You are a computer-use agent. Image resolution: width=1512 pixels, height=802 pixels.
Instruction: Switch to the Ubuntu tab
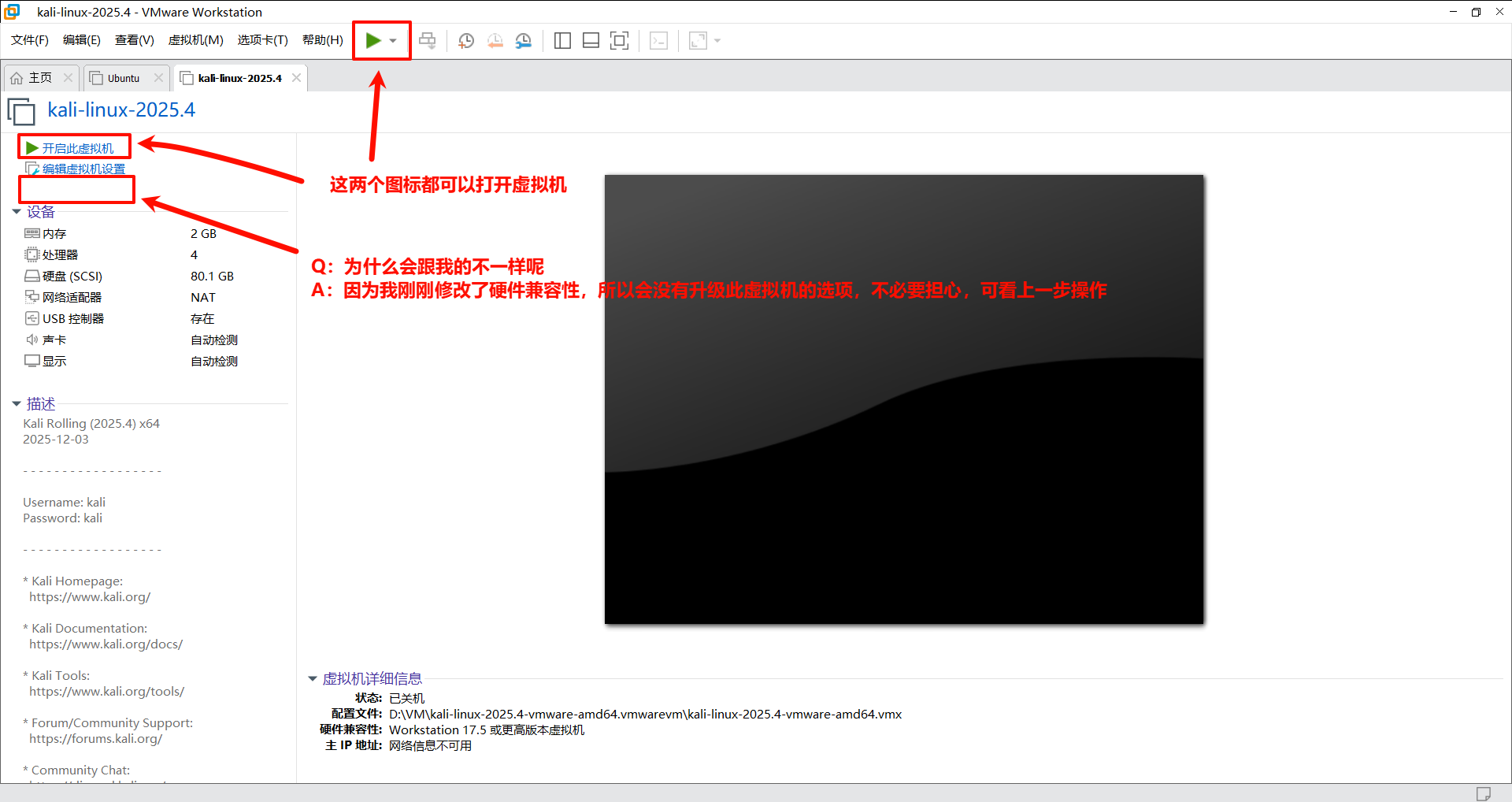(123, 78)
